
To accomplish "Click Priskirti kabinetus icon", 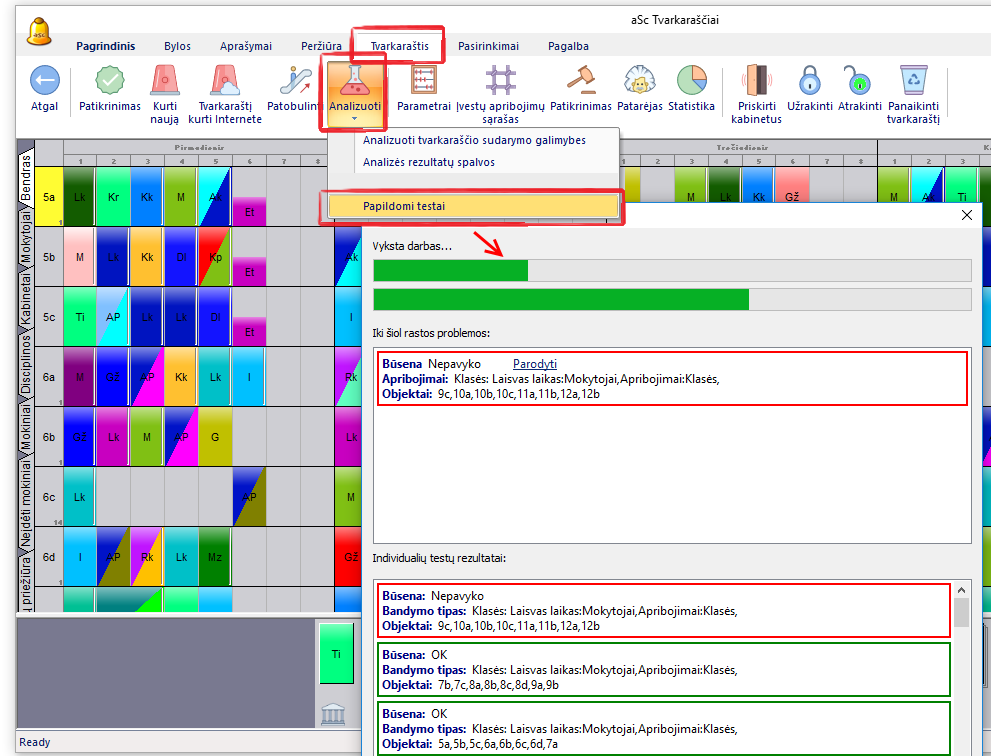I will (x=756, y=82).
